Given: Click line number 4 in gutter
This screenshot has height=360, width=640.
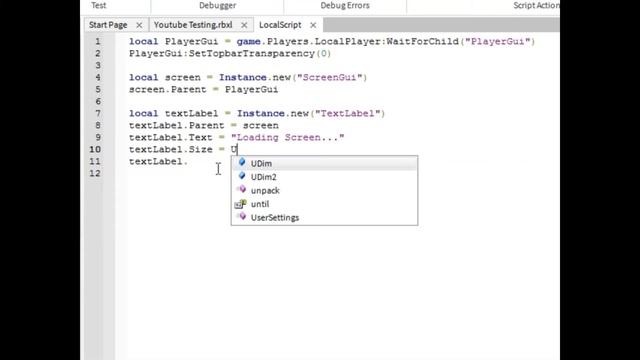Looking at the screenshot, I should coord(98,77).
